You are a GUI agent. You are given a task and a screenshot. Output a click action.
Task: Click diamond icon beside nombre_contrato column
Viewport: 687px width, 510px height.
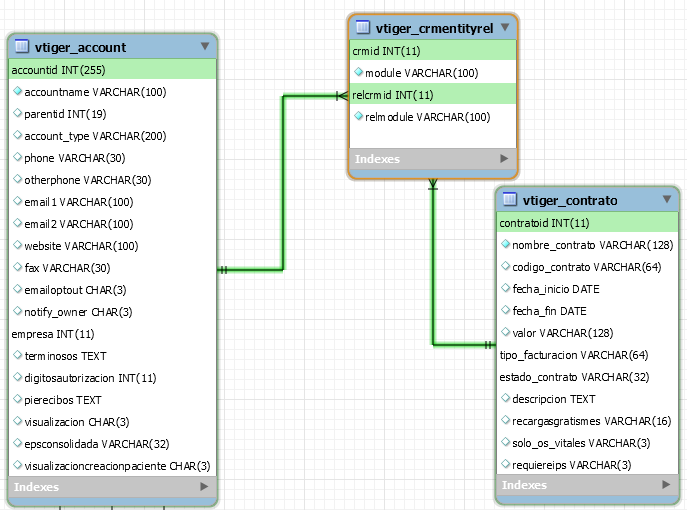point(506,244)
